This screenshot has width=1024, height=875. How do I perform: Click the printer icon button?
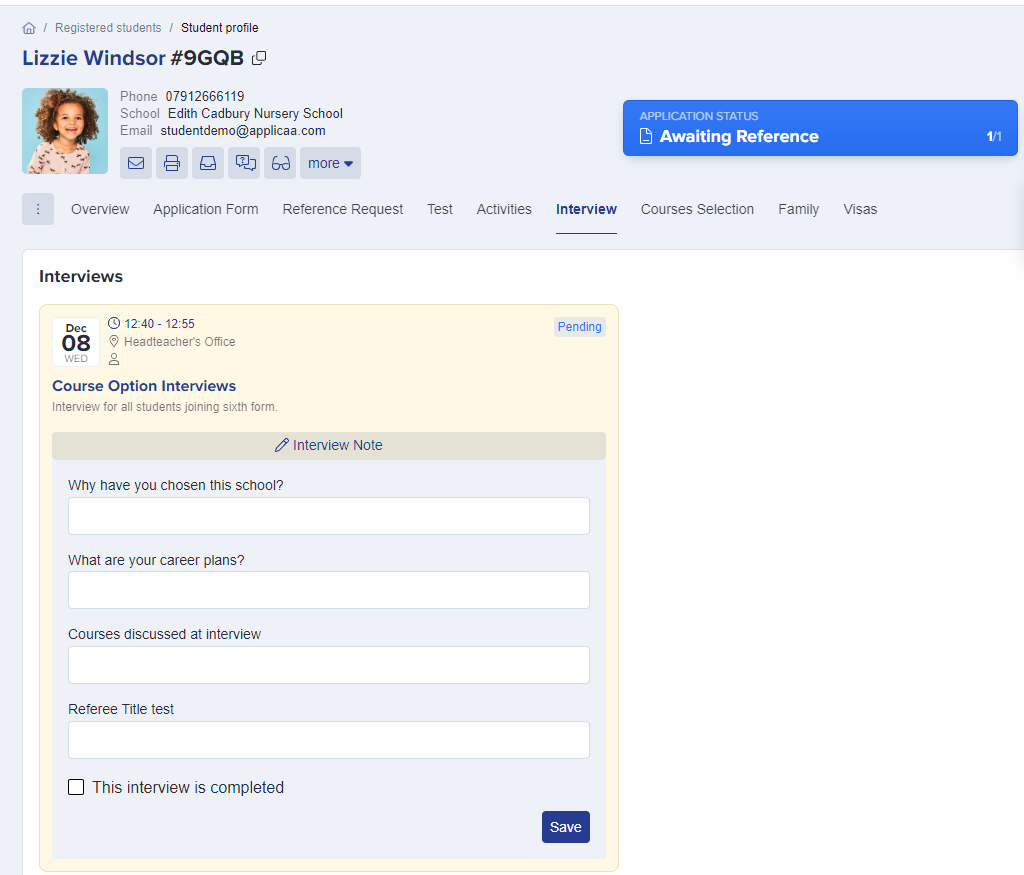click(172, 163)
